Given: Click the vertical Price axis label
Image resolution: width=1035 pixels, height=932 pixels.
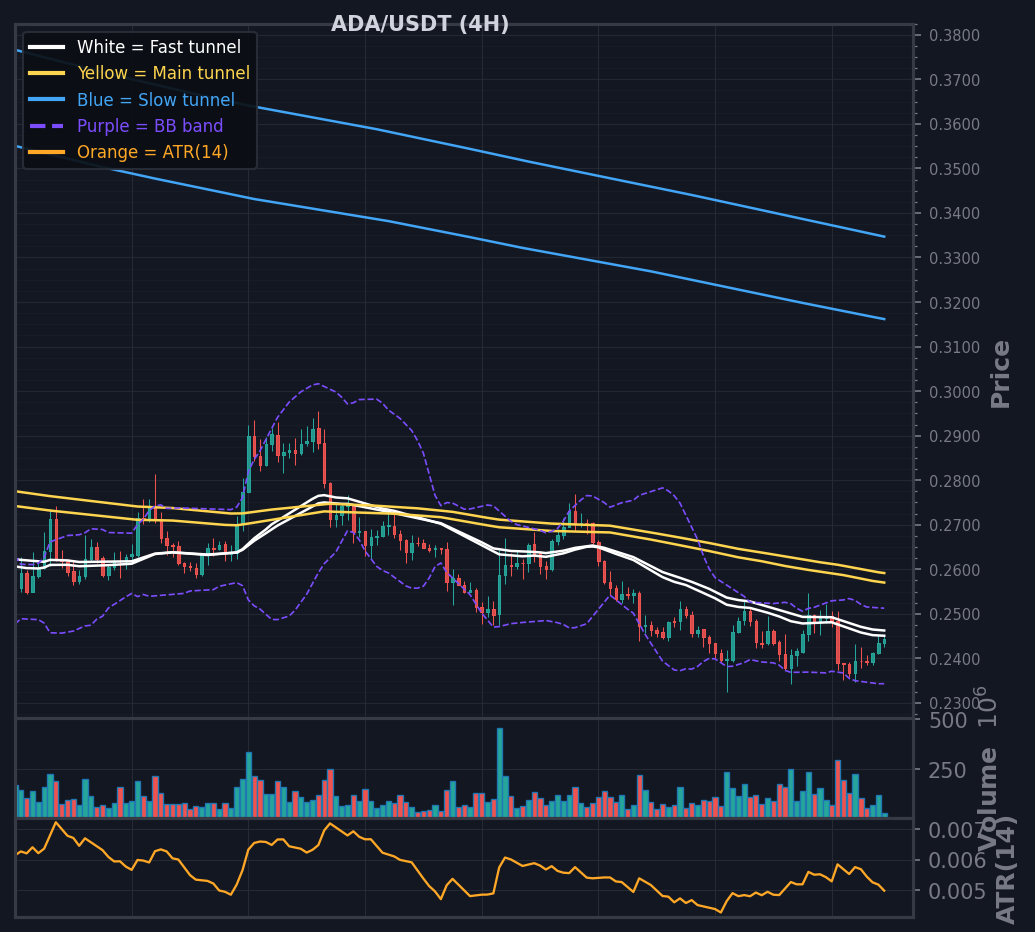Looking at the screenshot, I should click(x=1001, y=374).
